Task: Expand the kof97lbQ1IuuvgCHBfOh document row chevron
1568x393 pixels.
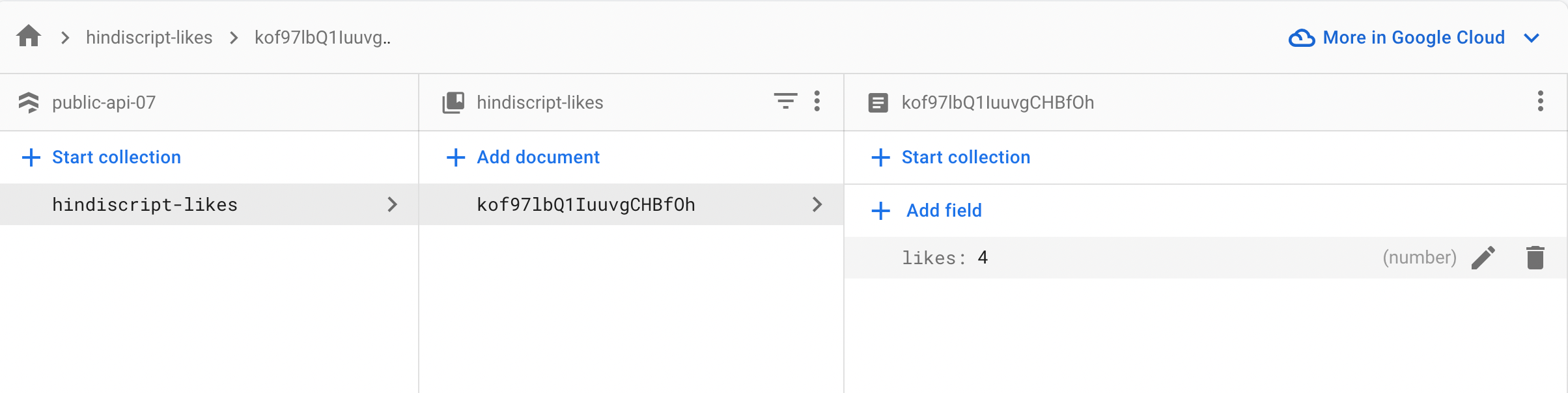Action: (817, 204)
